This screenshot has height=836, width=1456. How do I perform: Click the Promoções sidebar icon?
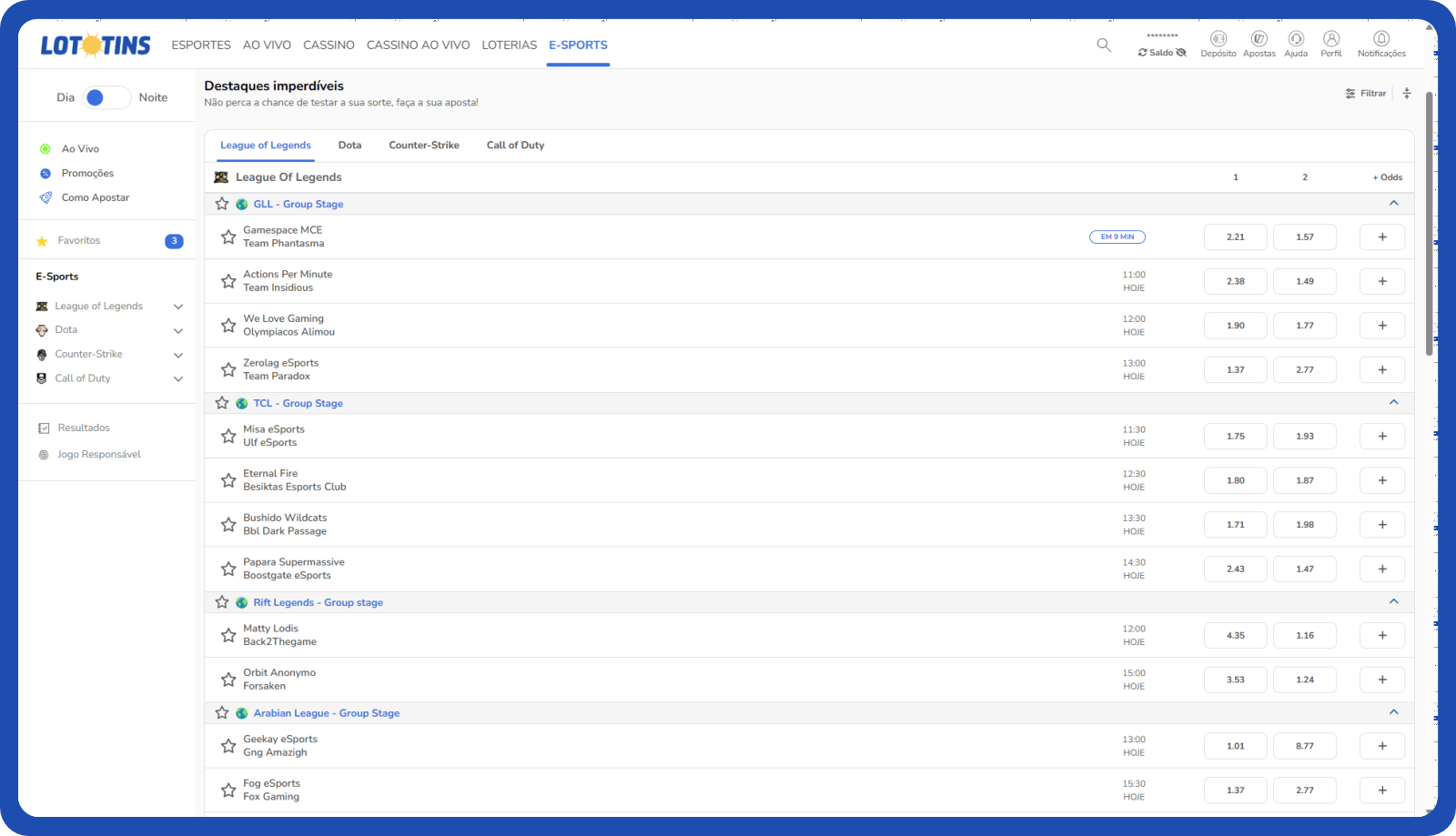[45, 174]
